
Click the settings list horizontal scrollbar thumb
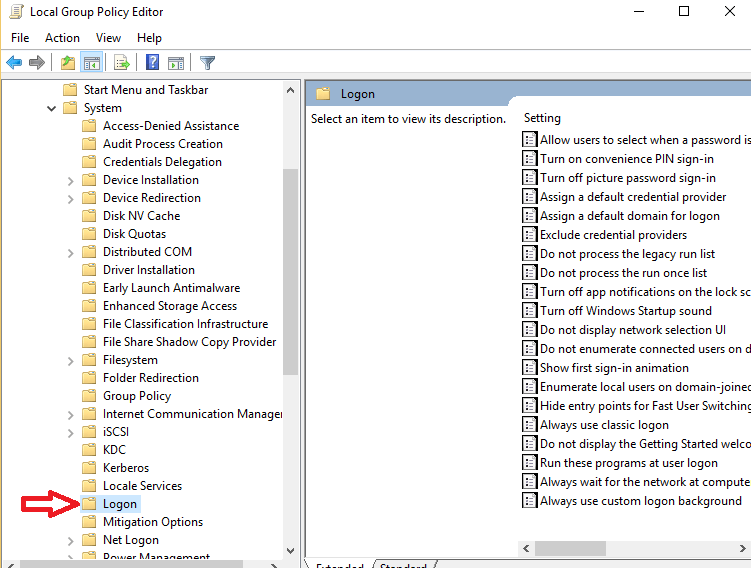(x=570, y=548)
